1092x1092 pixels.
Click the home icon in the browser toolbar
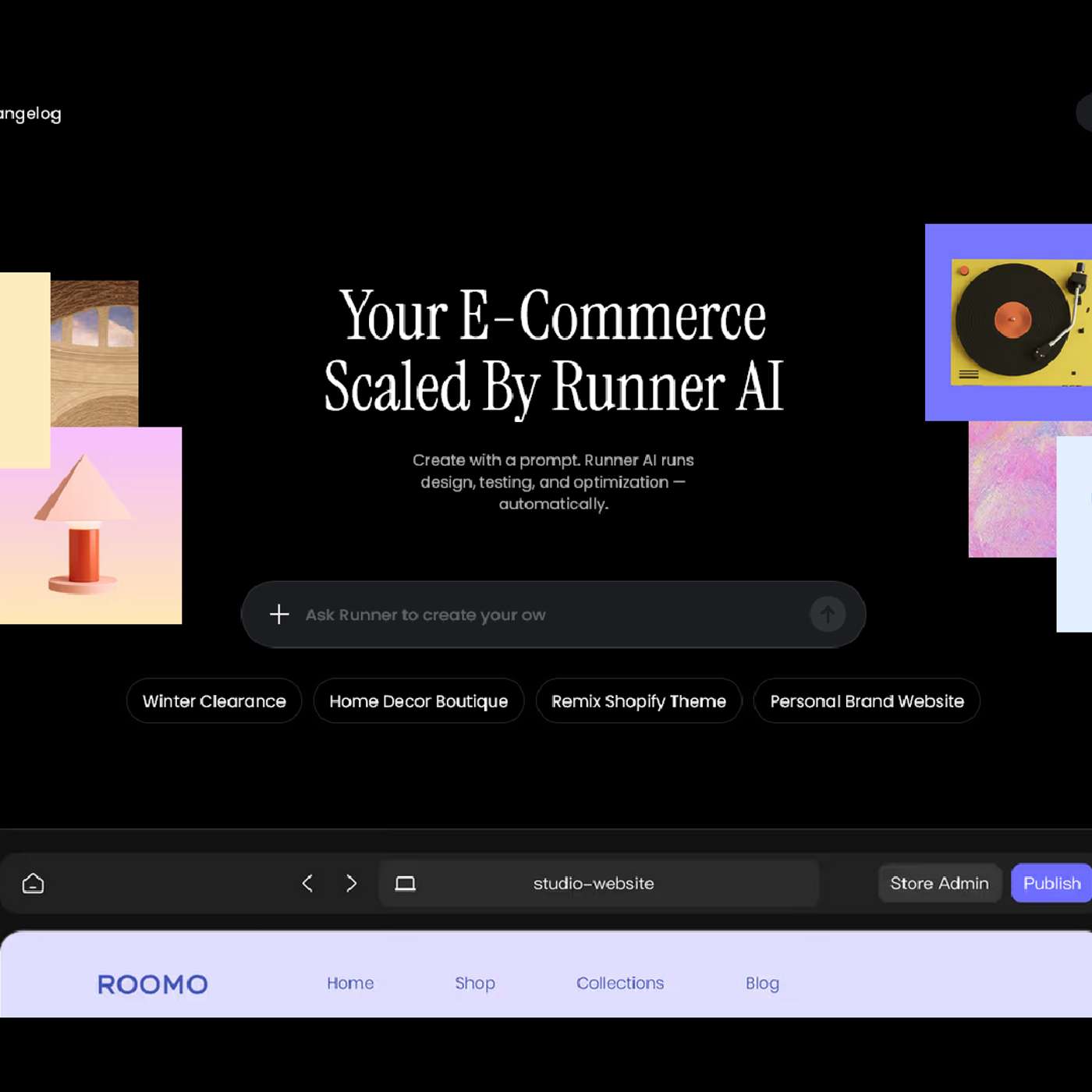tap(32, 883)
